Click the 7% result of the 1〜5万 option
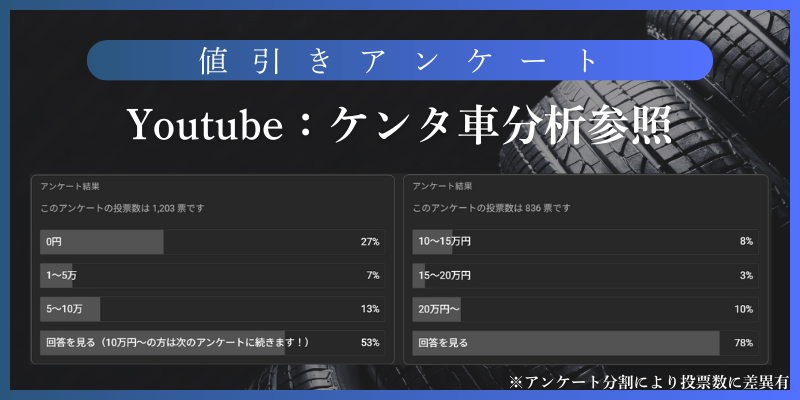The height and width of the screenshot is (400, 800). [373, 276]
